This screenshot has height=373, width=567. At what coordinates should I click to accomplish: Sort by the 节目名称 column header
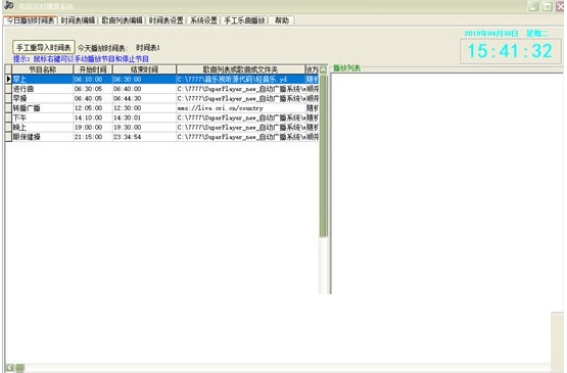43,69
